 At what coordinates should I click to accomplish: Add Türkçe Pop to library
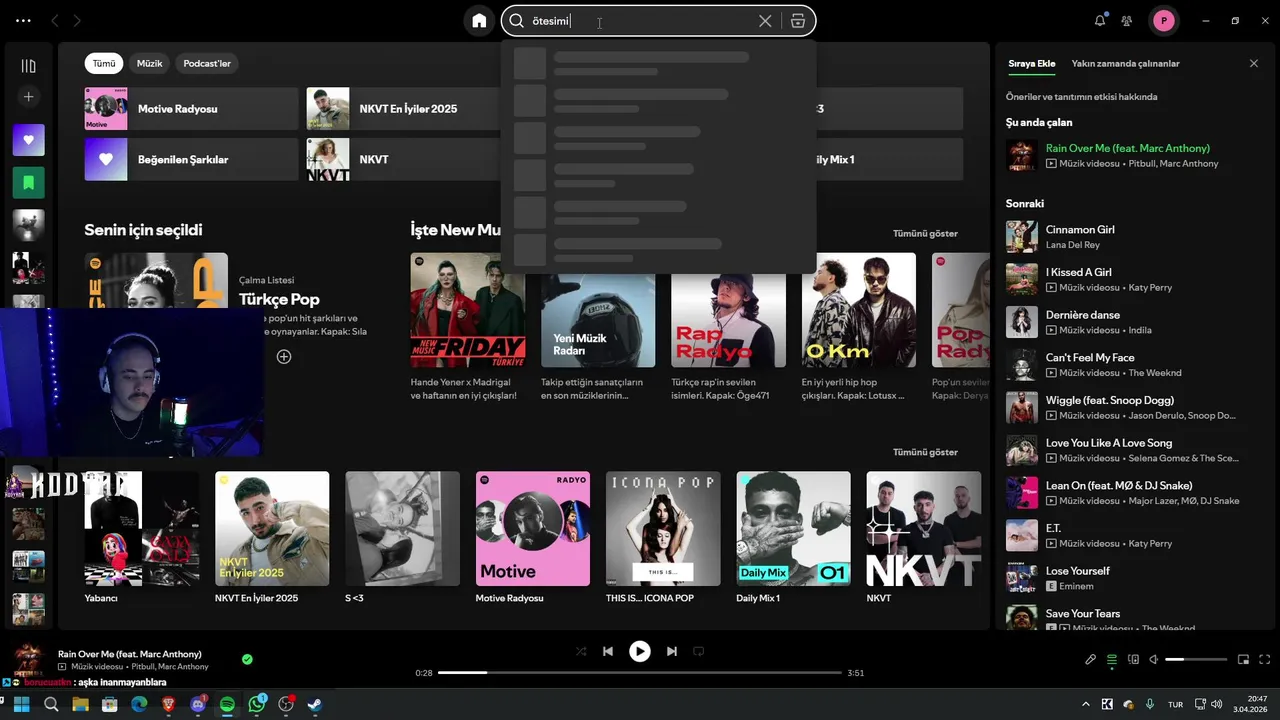tap(284, 356)
